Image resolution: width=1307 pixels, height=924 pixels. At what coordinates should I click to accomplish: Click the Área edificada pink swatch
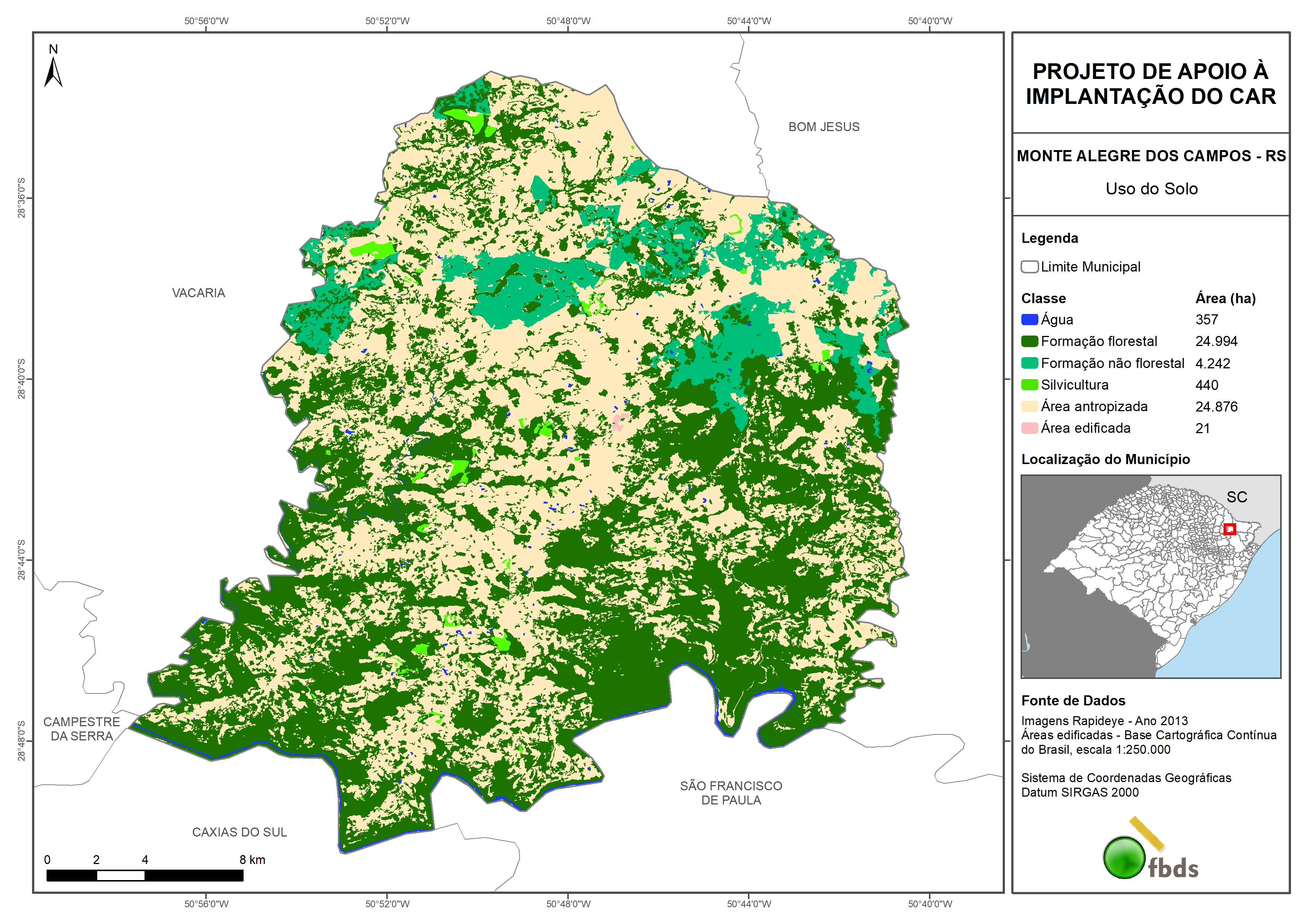pyautogui.click(x=1029, y=428)
